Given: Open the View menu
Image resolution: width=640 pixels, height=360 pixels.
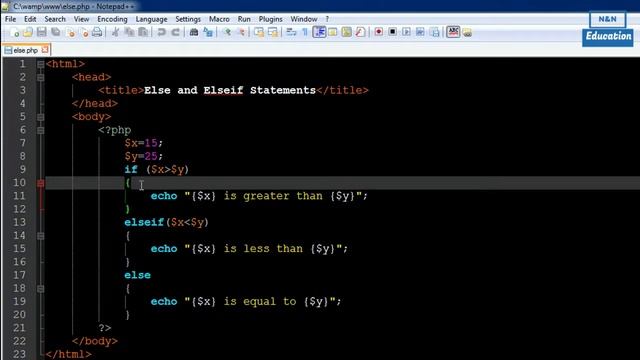Looking at the screenshot, I should tap(81, 19).
